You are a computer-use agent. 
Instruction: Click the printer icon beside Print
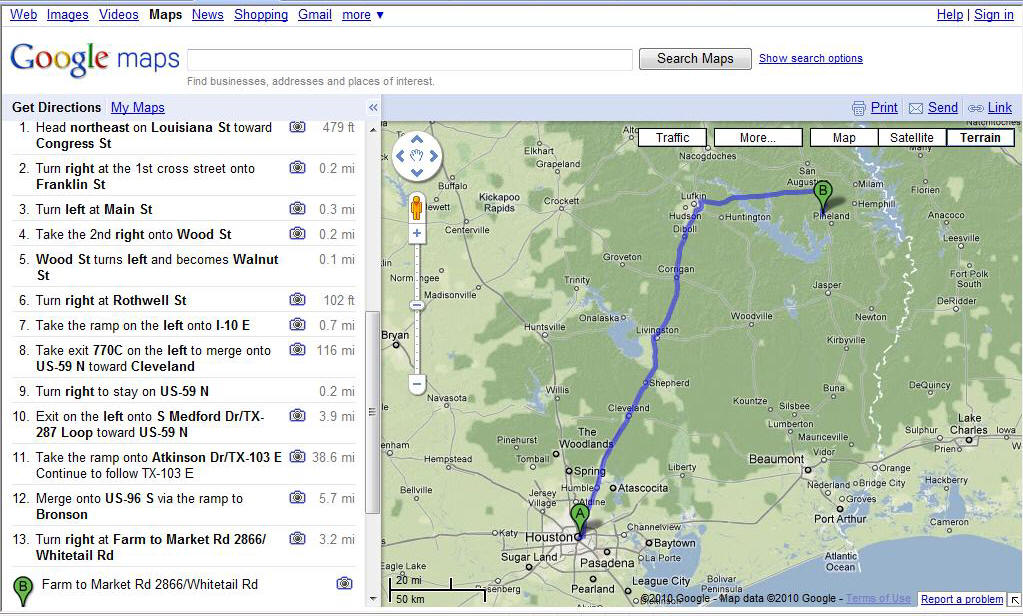coord(859,108)
